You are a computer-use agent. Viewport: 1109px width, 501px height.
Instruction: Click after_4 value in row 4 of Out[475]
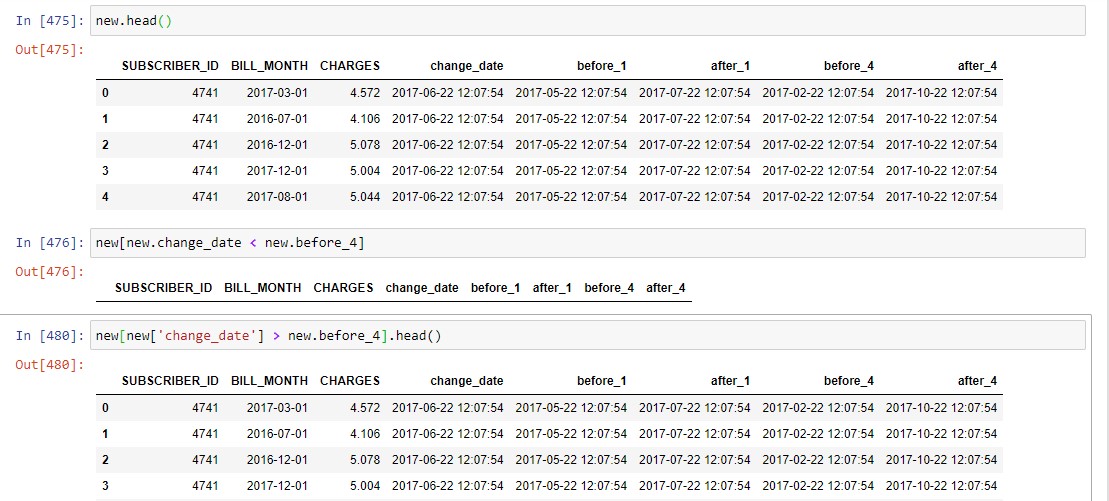[941, 197]
